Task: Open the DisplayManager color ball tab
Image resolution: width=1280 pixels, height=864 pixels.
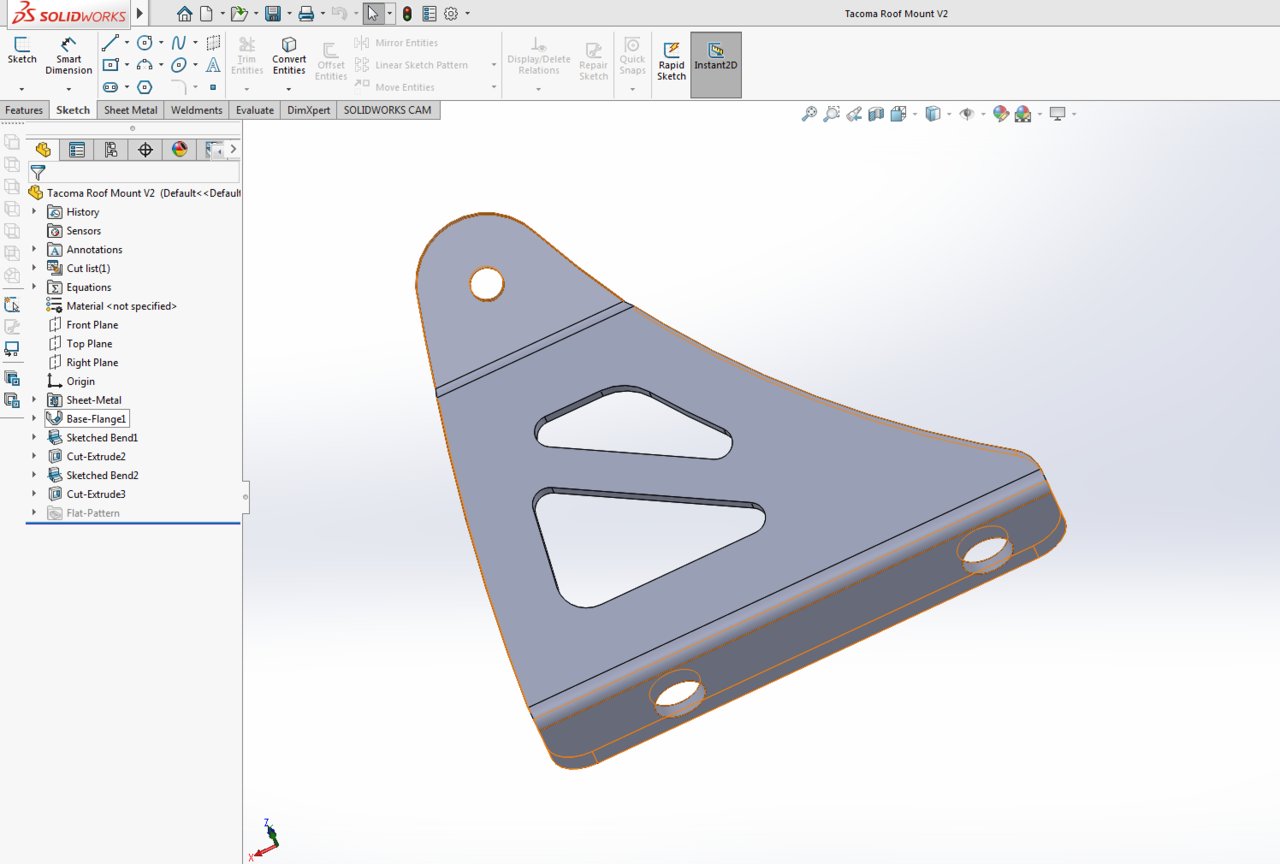Action: point(180,150)
